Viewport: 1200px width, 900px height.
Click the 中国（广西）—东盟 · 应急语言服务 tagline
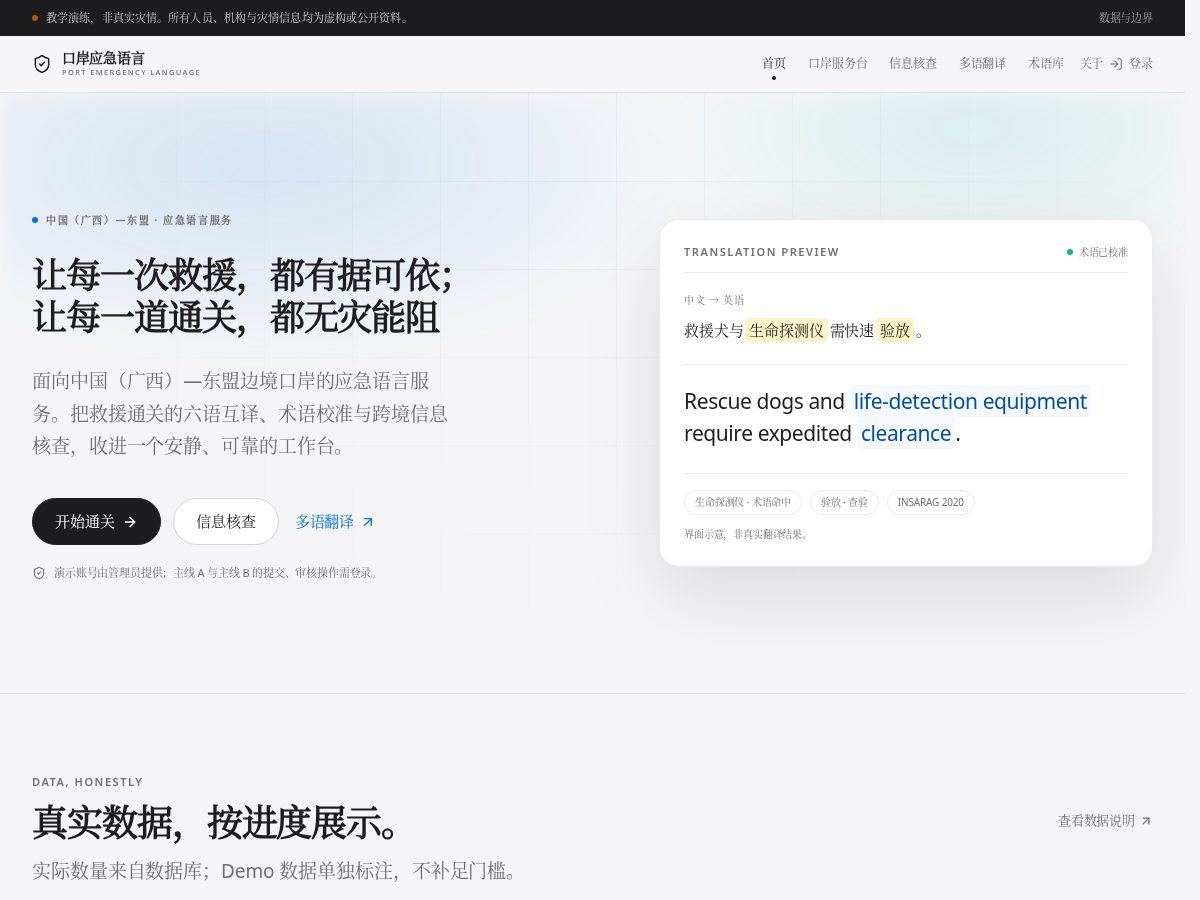pyautogui.click(x=139, y=220)
